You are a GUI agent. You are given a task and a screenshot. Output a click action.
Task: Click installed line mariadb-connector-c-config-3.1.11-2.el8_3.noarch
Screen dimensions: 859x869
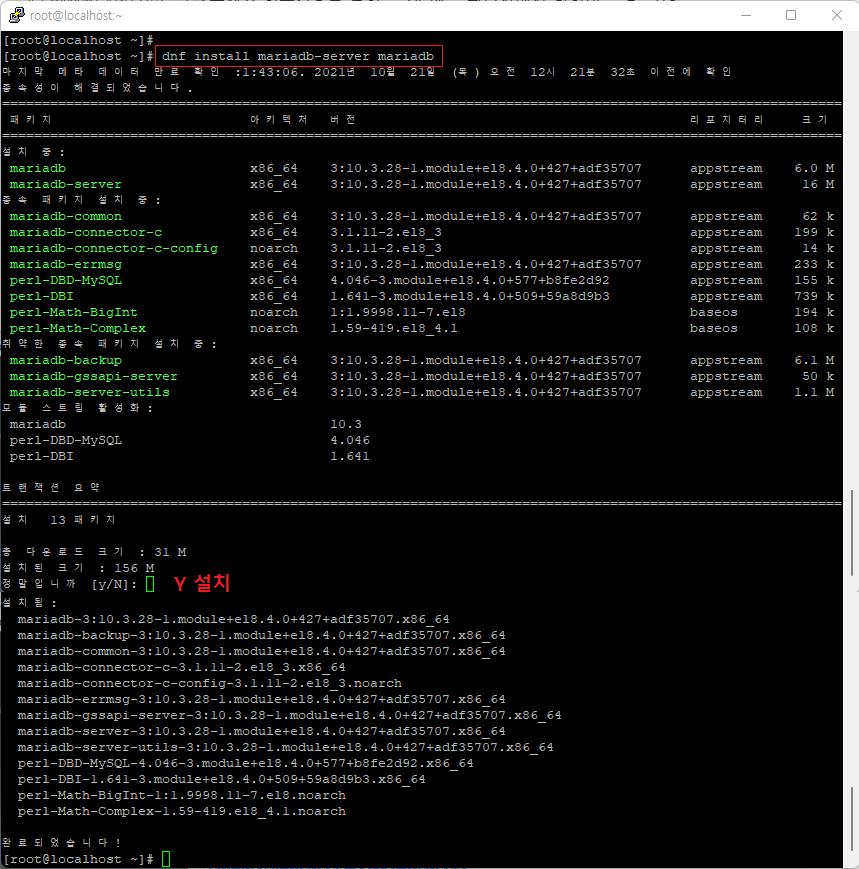209,683
